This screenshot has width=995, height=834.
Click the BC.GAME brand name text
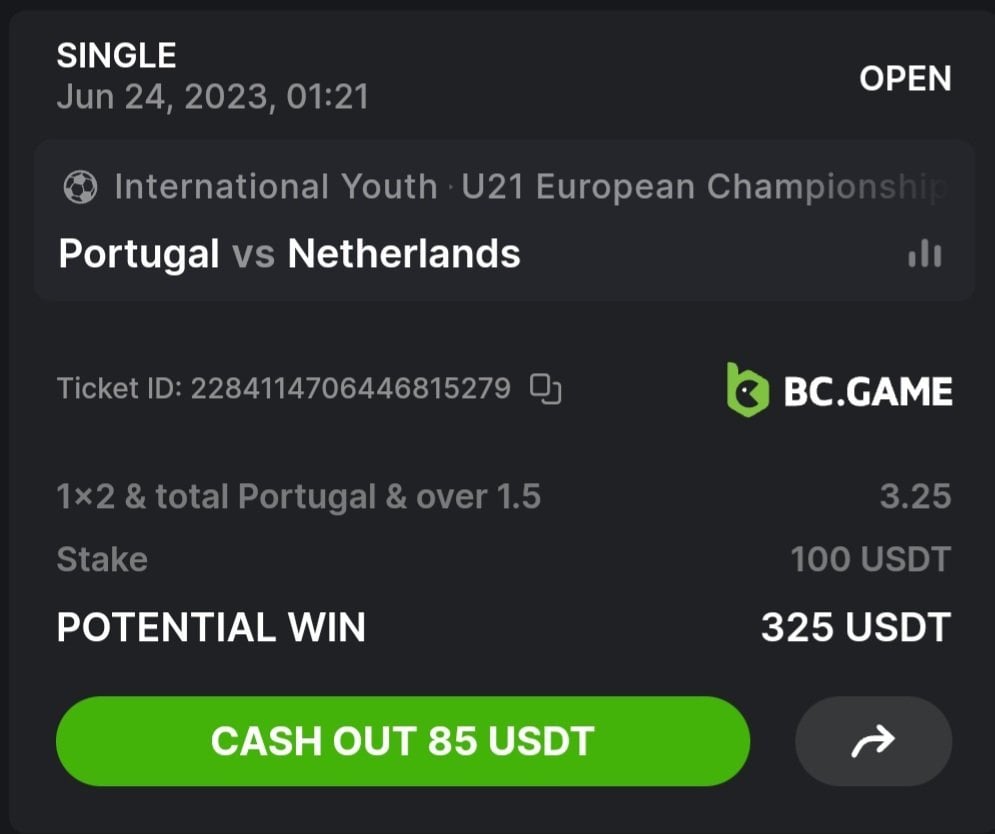click(867, 391)
